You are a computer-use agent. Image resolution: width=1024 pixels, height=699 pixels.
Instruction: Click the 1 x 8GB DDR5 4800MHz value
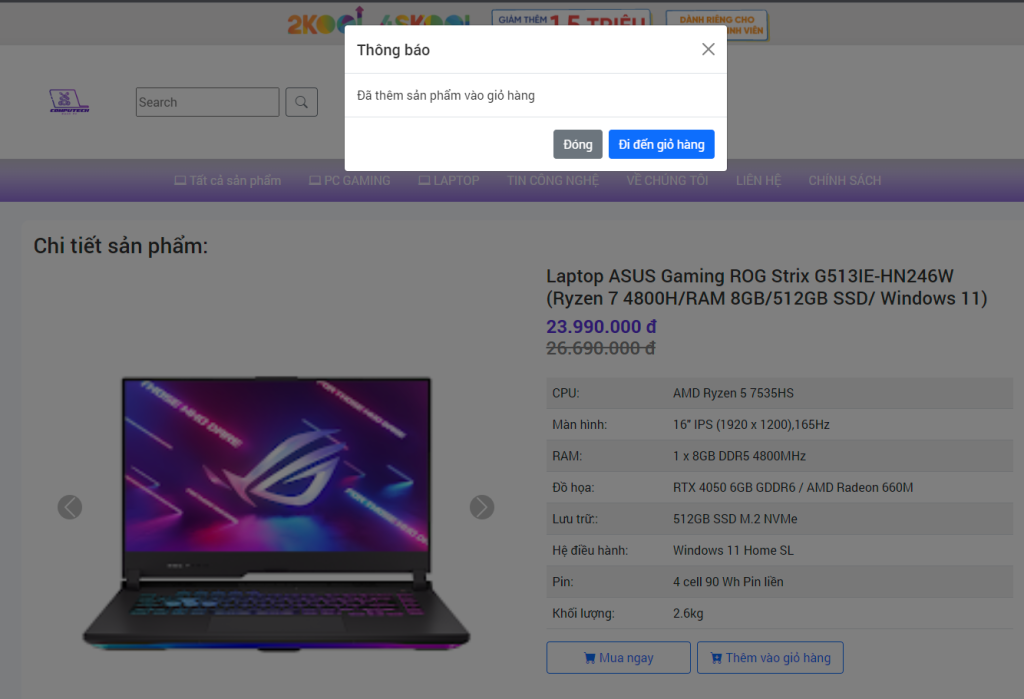point(739,456)
